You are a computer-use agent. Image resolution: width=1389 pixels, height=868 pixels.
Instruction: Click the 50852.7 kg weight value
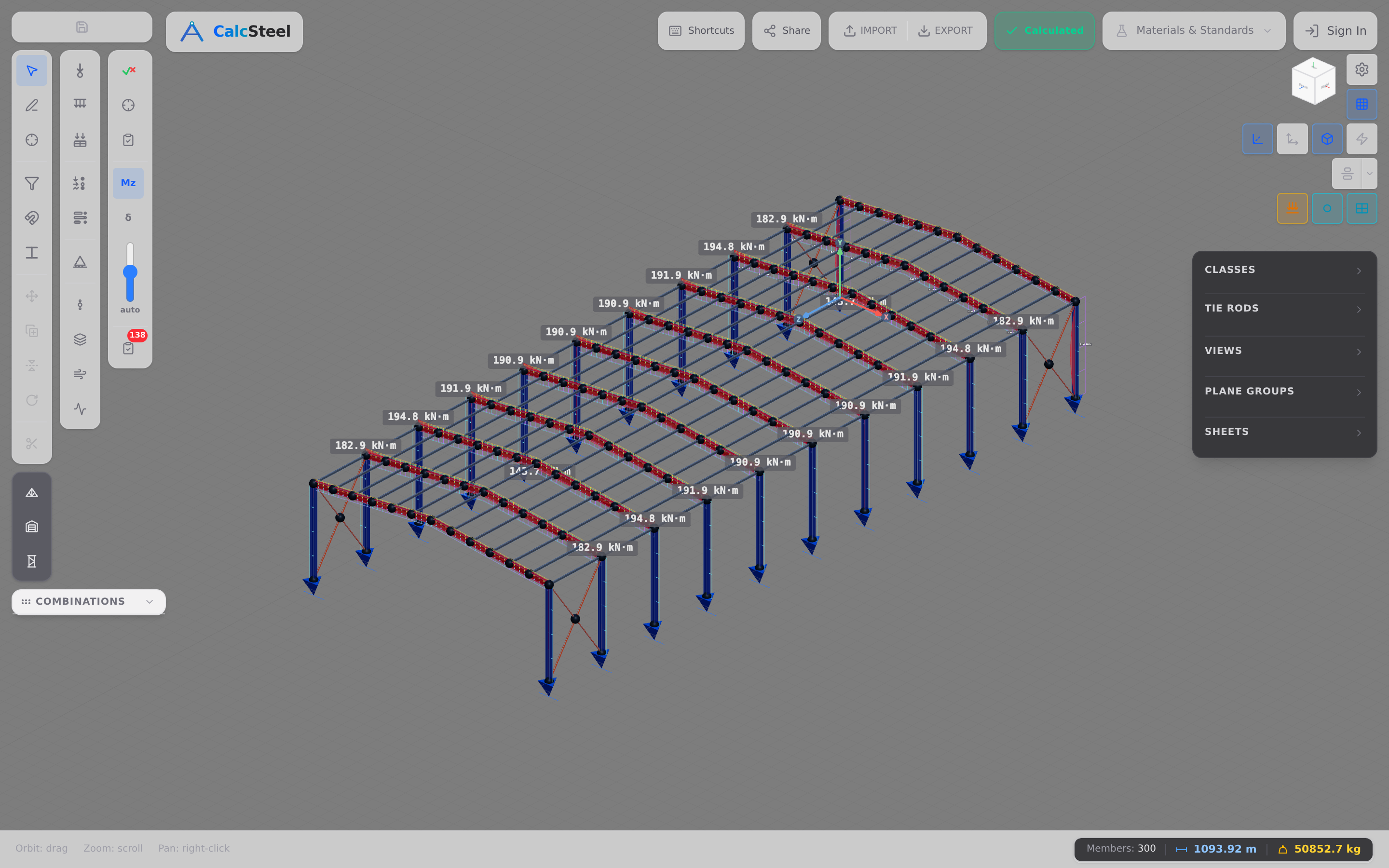click(x=1327, y=849)
